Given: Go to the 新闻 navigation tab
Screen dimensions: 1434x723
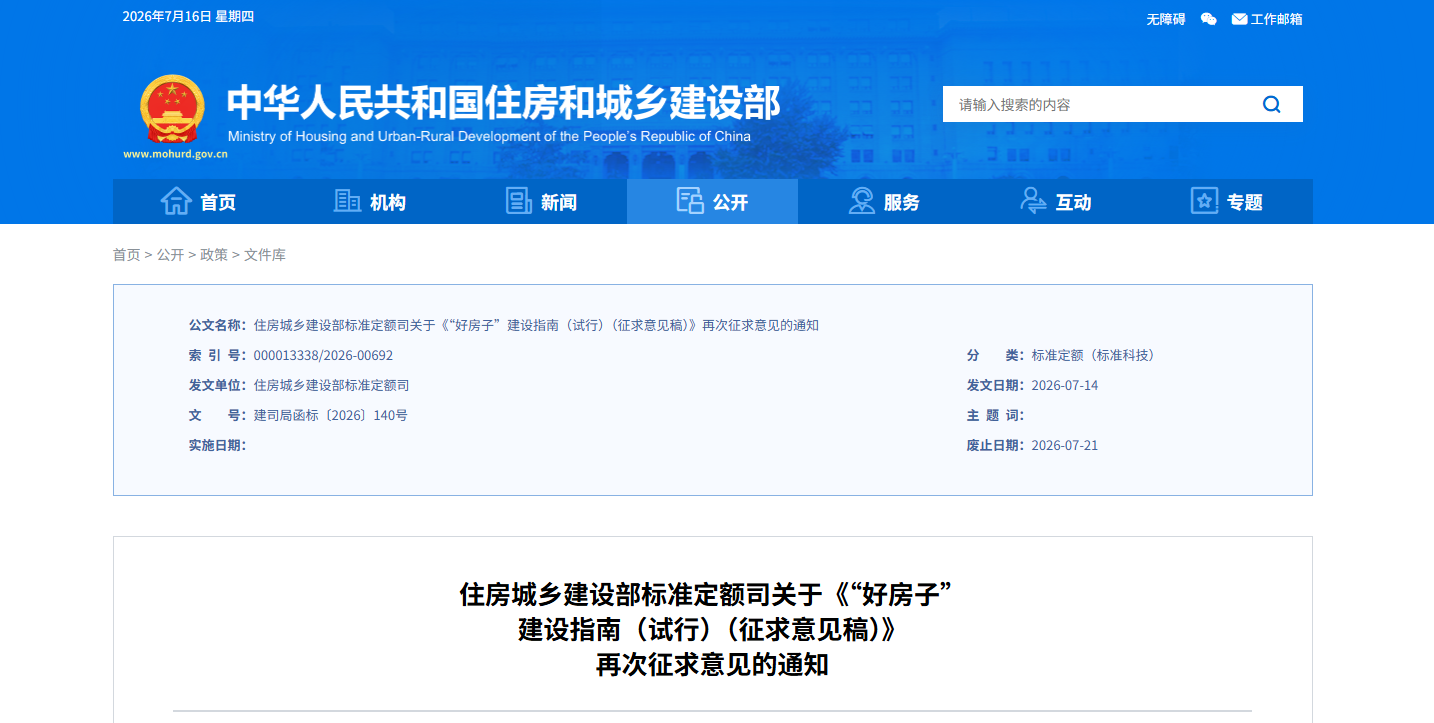Looking at the screenshot, I should (x=541, y=201).
